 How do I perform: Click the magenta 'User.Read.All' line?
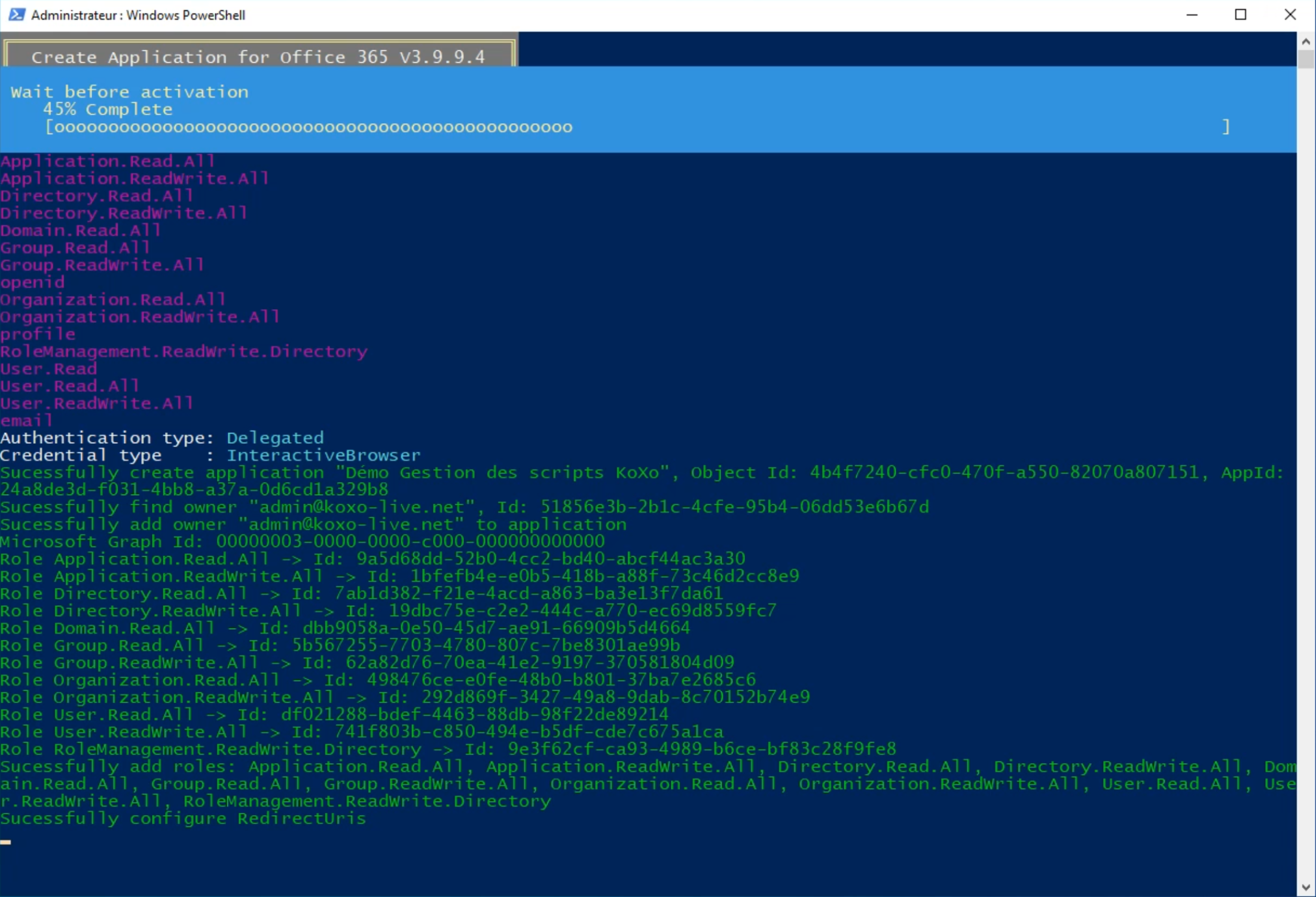point(70,386)
